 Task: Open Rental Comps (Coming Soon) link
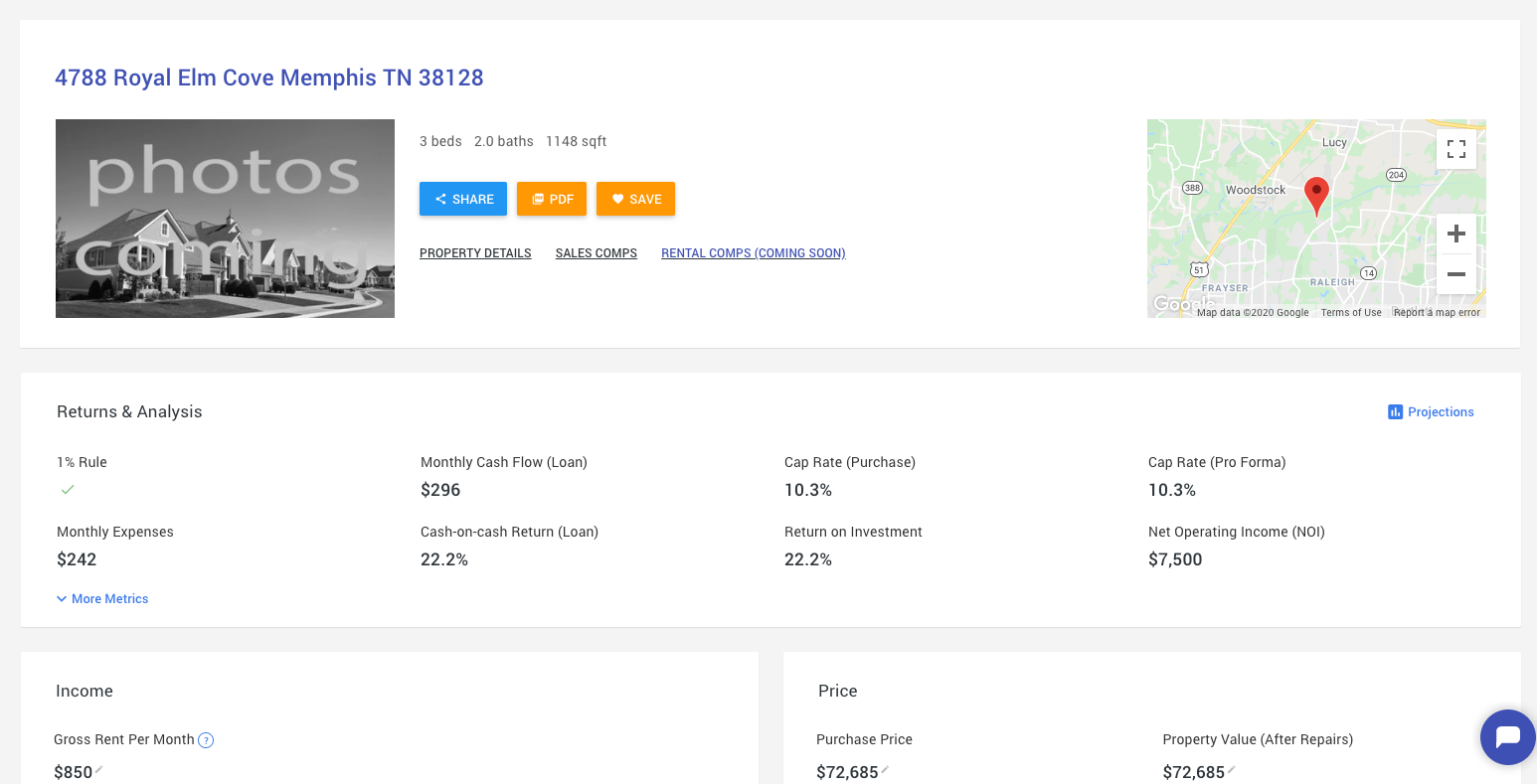754,253
